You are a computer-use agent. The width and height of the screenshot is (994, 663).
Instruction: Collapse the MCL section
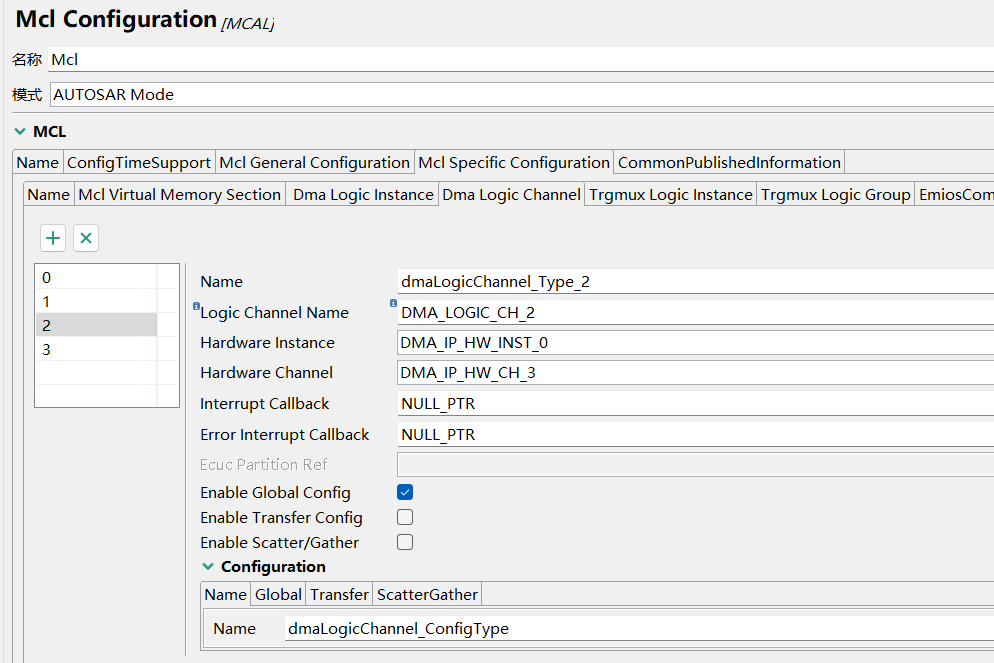coord(20,131)
